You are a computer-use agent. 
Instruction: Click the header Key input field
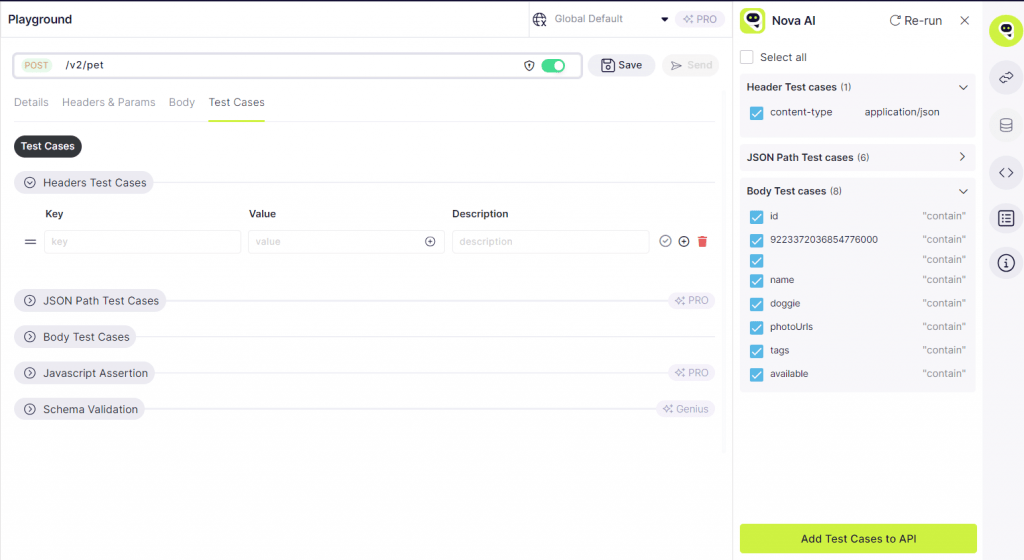pos(142,242)
